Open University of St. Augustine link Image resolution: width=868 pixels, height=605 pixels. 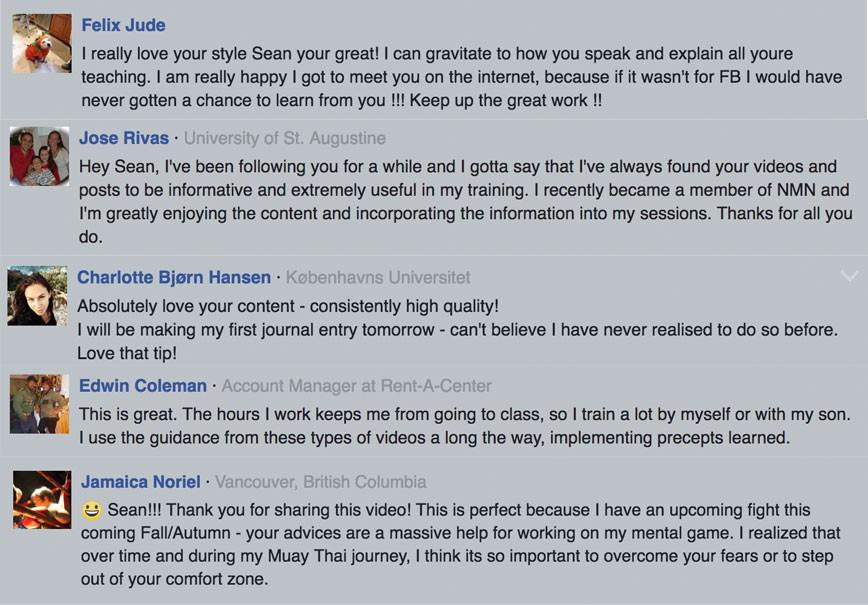click(285, 138)
